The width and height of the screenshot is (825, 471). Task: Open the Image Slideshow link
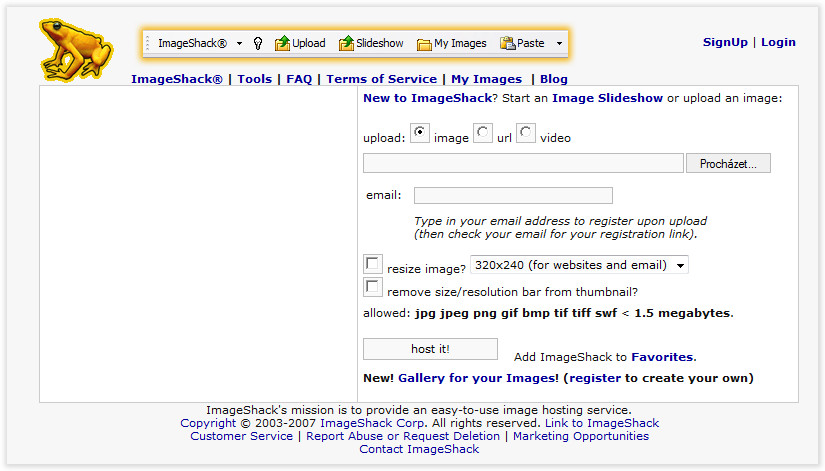(x=607, y=98)
